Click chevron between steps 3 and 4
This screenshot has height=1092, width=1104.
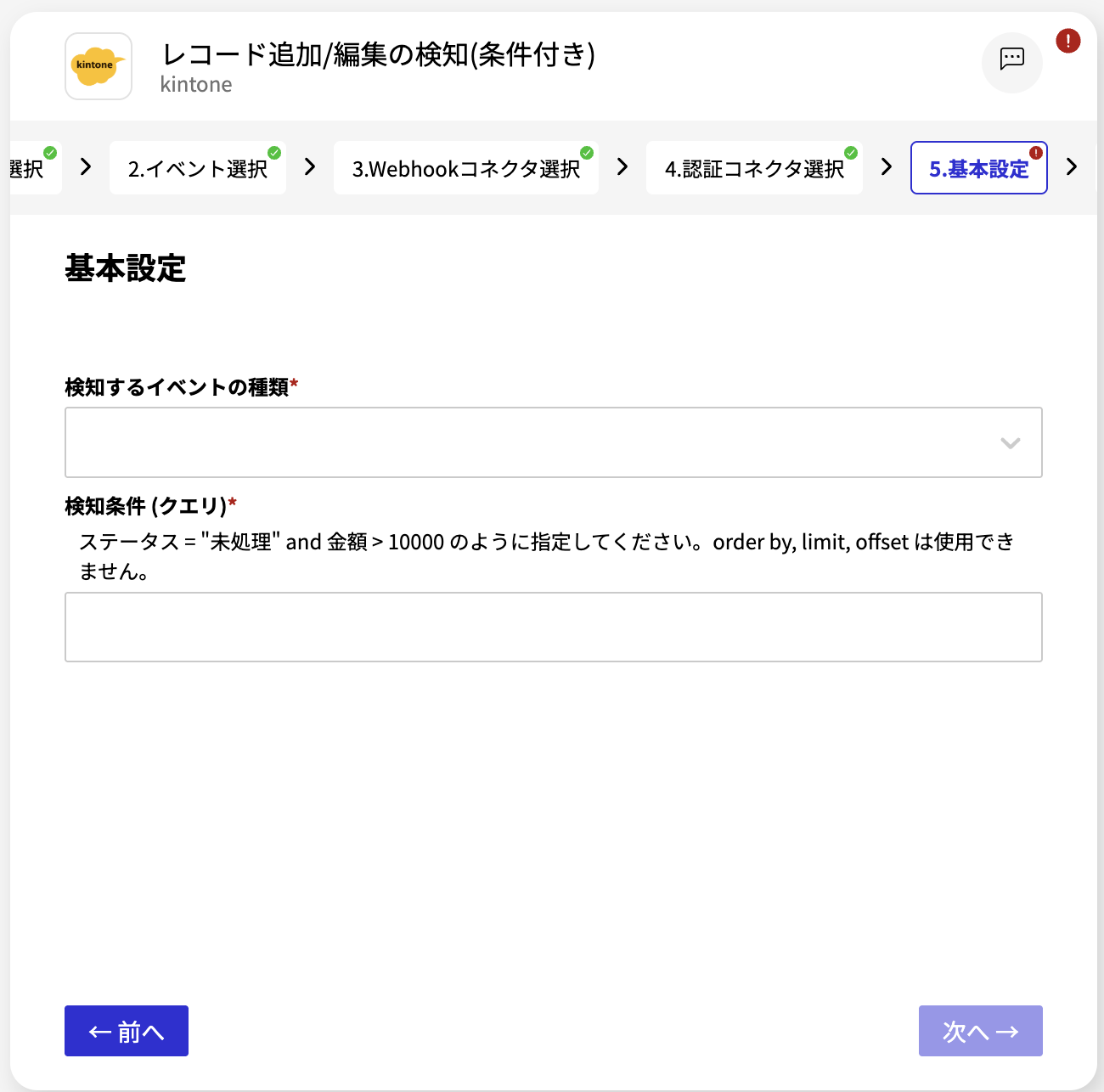click(x=622, y=166)
